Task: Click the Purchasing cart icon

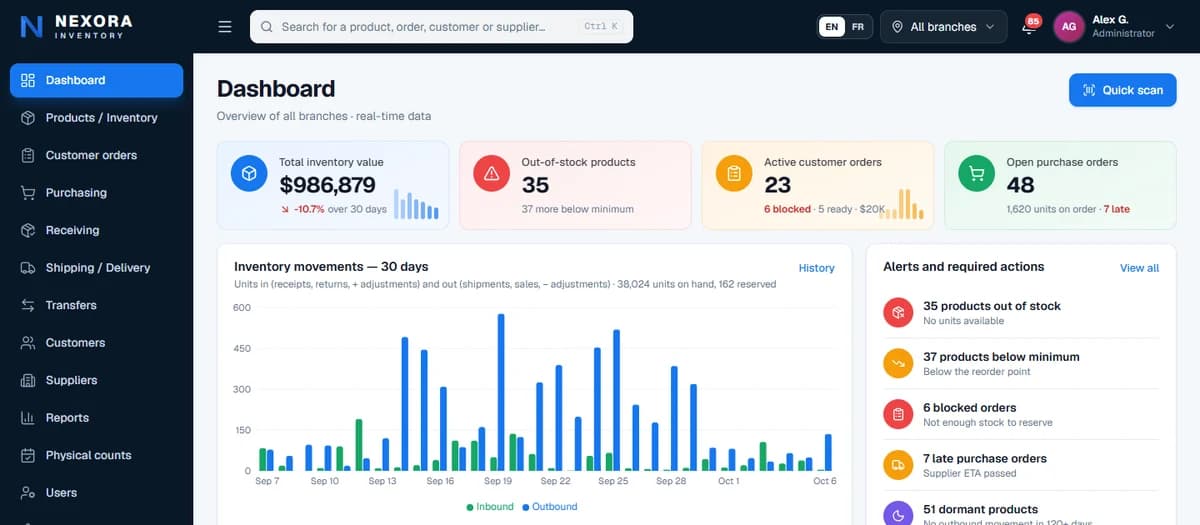Action: 28,193
